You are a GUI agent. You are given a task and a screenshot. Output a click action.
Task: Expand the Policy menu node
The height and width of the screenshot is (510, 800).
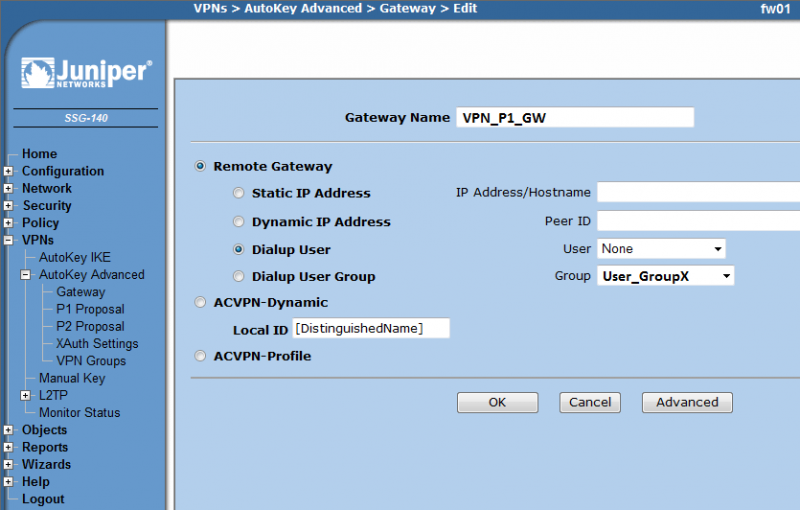(8, 223)
